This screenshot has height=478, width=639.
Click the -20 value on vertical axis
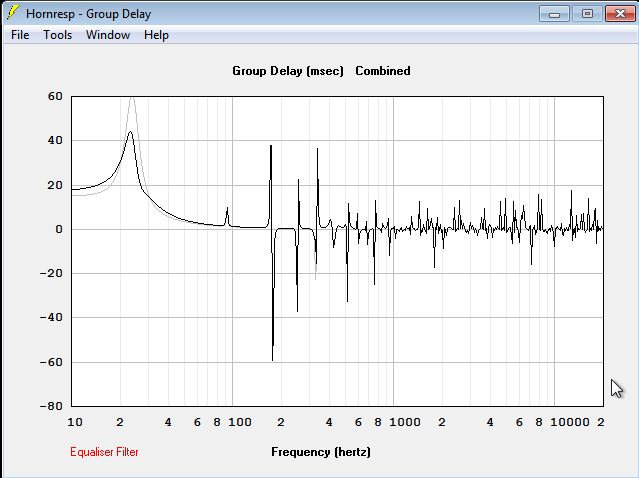pyautogui.click(x=51, y=273)
